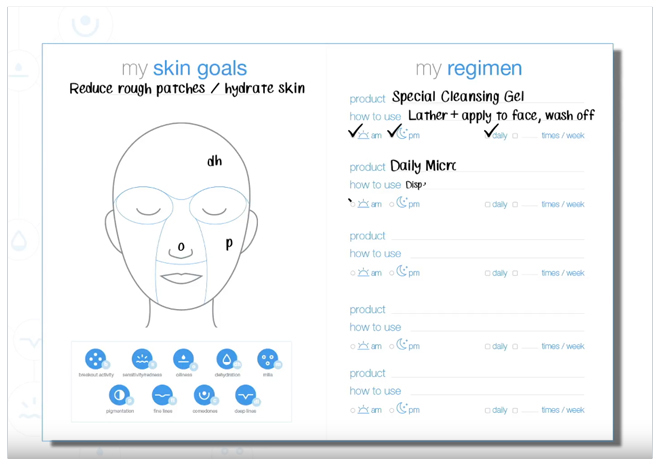Click the last entry's product field
668x466 pixels.
488,373
